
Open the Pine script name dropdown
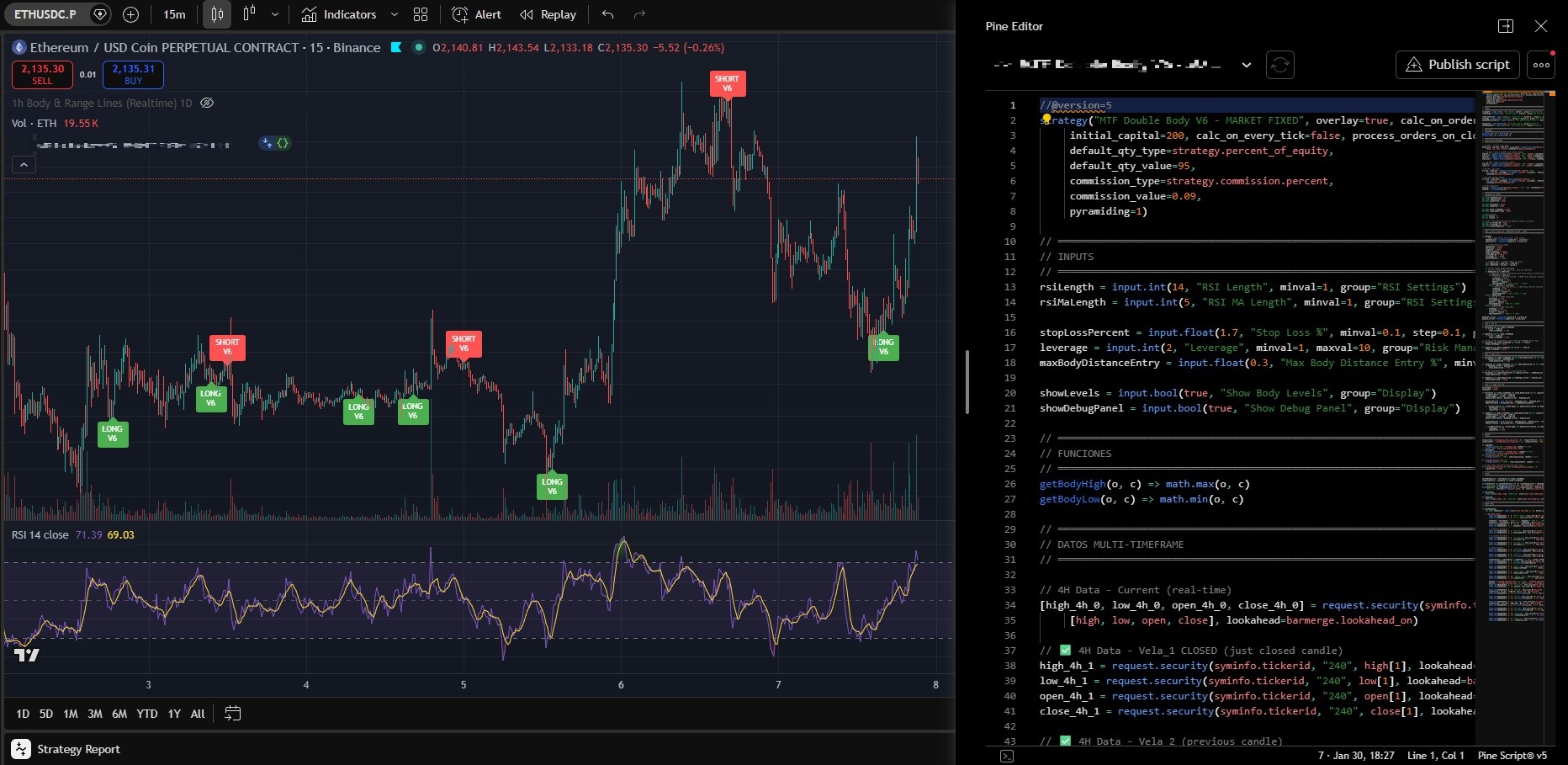click(x=1246, y=65)
